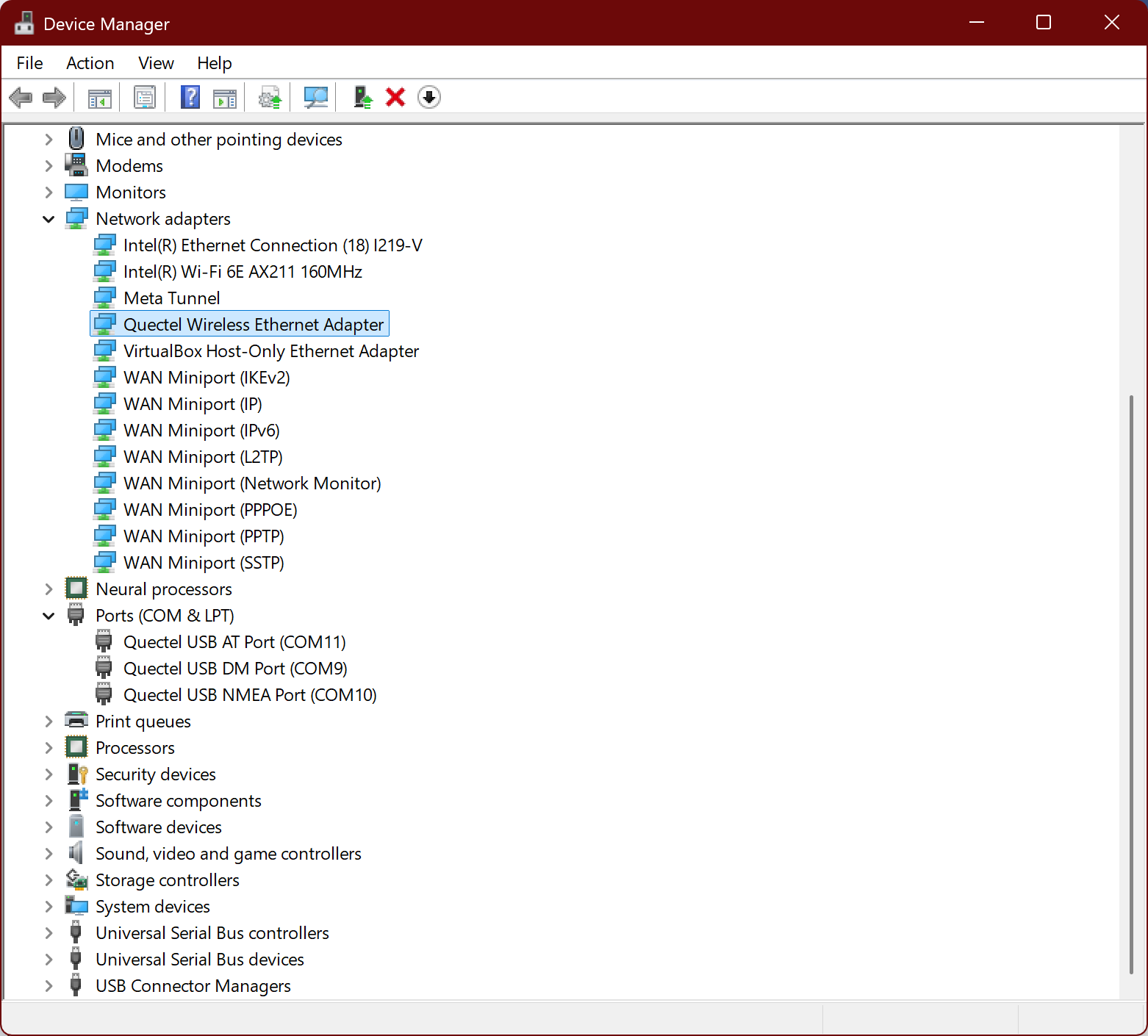This screenshot has width=1148, height=1036.
Task: Open the Action menu
Action: tap(90, 63)
